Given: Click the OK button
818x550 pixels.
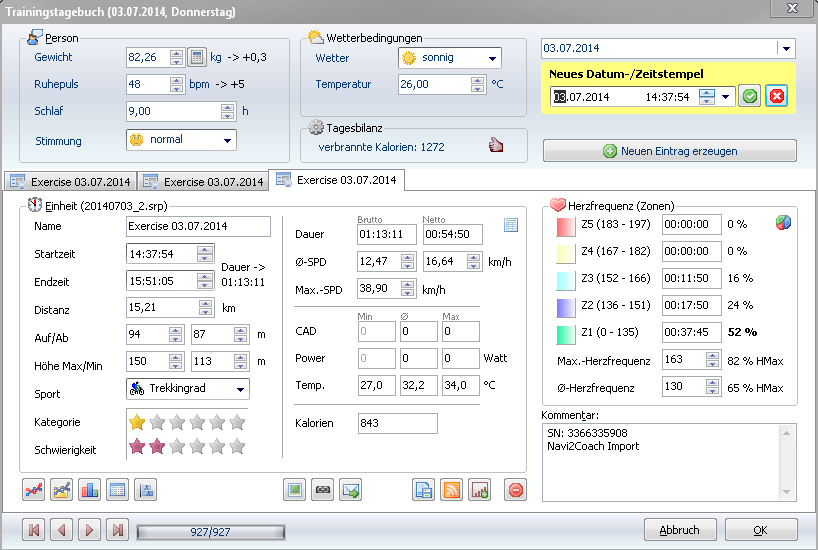Looking at the screenshot, I should pyautogui.click(x=761, y=530).
